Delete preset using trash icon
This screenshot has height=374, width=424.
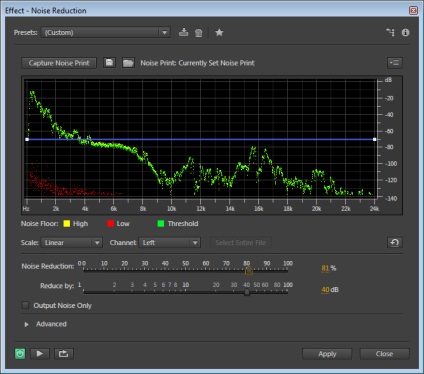(x=198, y=33)
